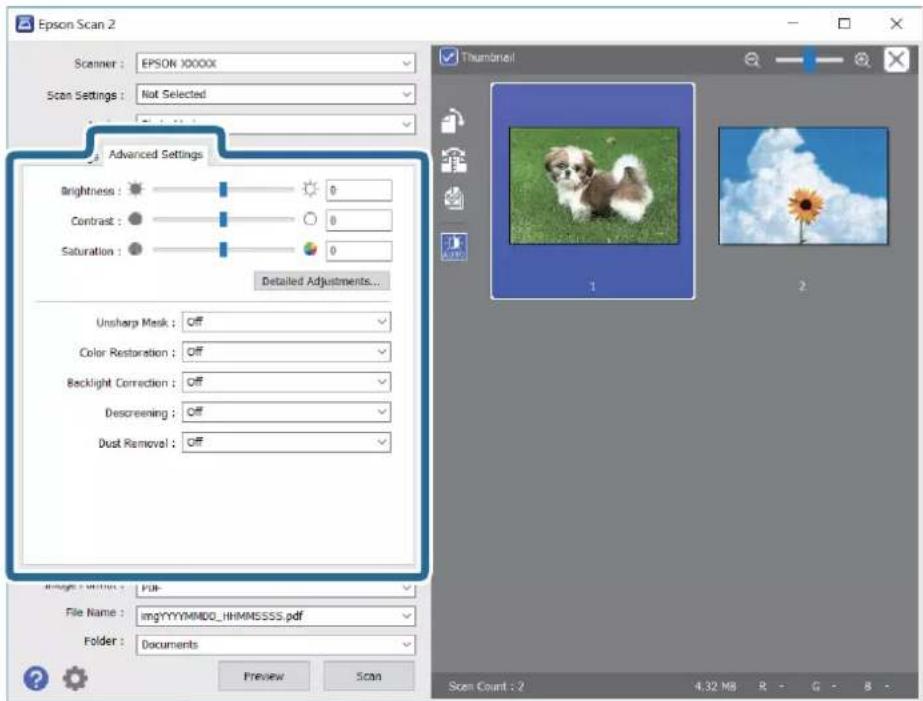
Task: Select the sunflower thumbnail numbered 2
Action: (x=802, y=185)
